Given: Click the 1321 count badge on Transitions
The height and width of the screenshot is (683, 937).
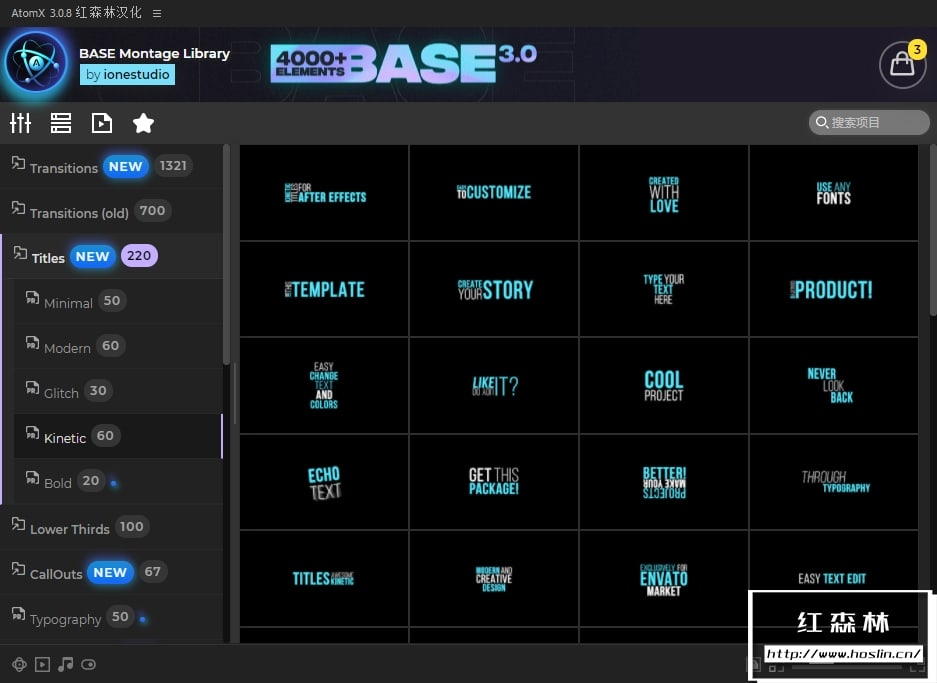Looking at the screenshot, I should click(x=173, y=166).
